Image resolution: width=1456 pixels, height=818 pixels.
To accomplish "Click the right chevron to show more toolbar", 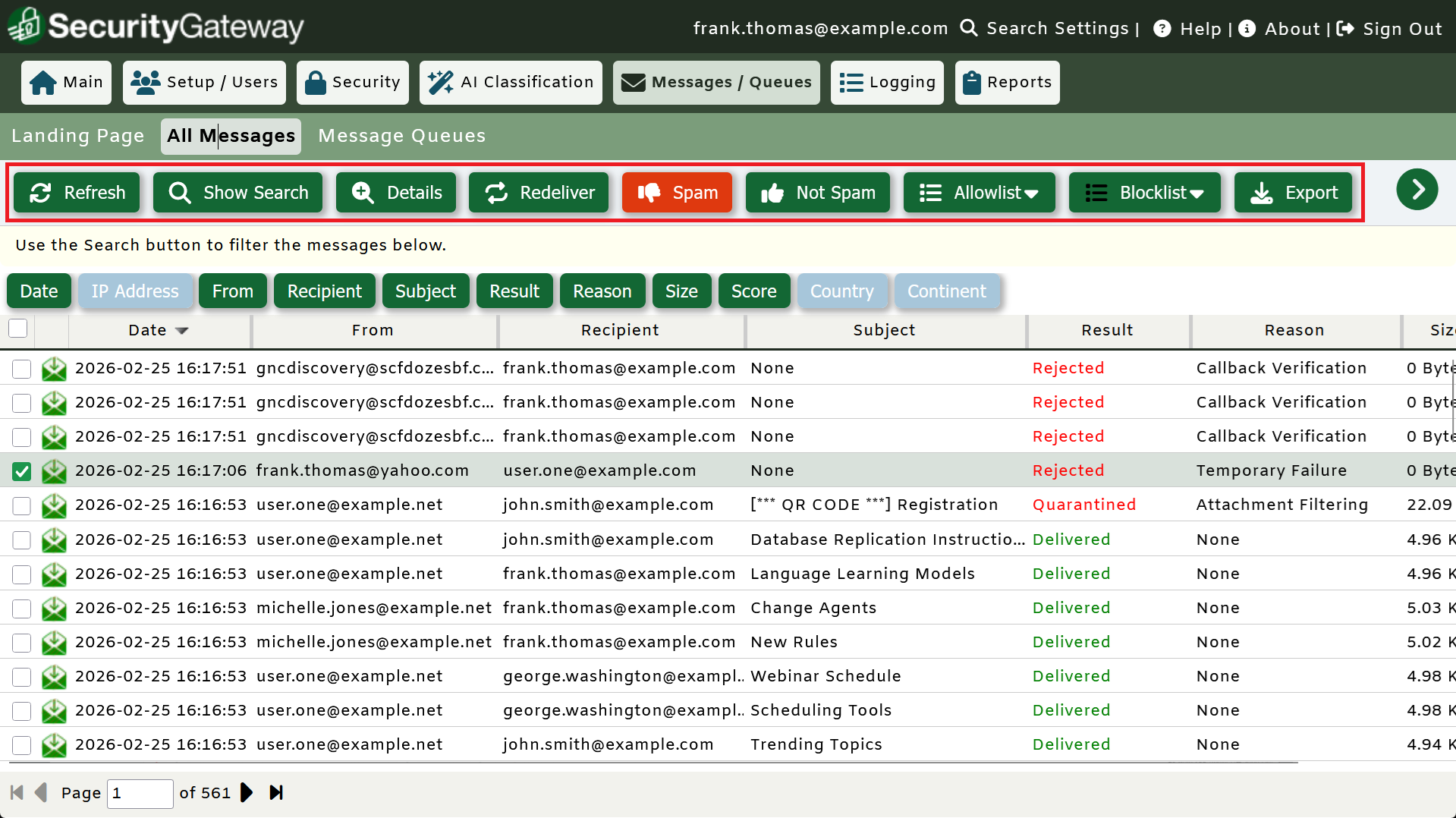I will pyautogui.click(x=1417, y=190).
